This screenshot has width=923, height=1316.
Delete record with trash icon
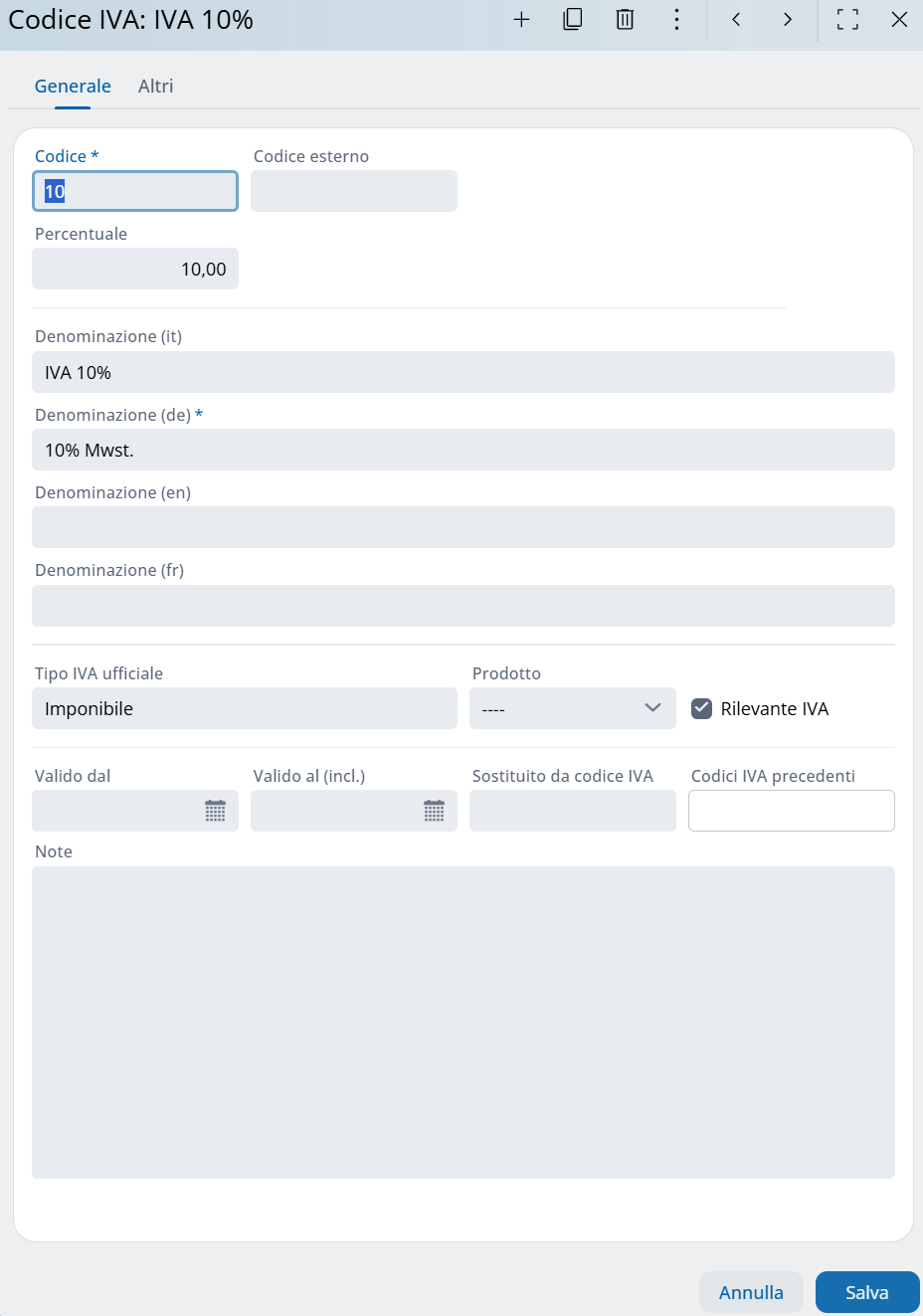(625, 20)
